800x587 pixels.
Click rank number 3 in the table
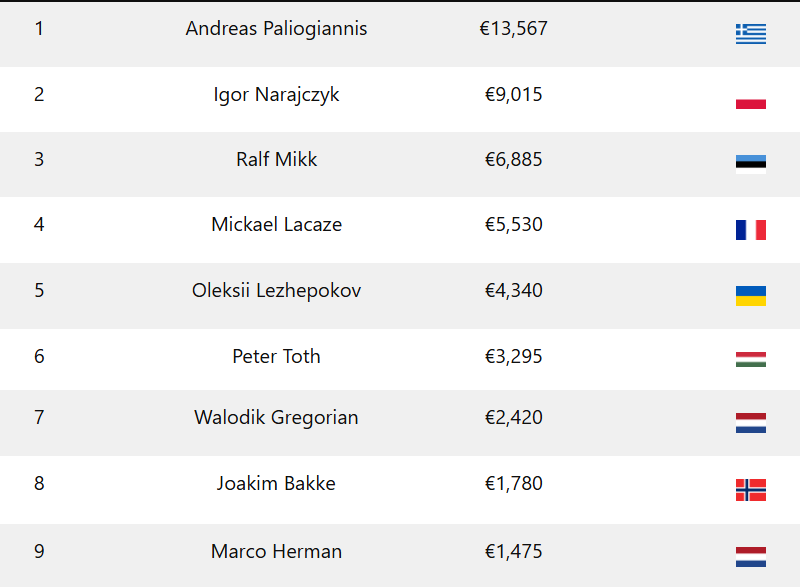[39, 160]
